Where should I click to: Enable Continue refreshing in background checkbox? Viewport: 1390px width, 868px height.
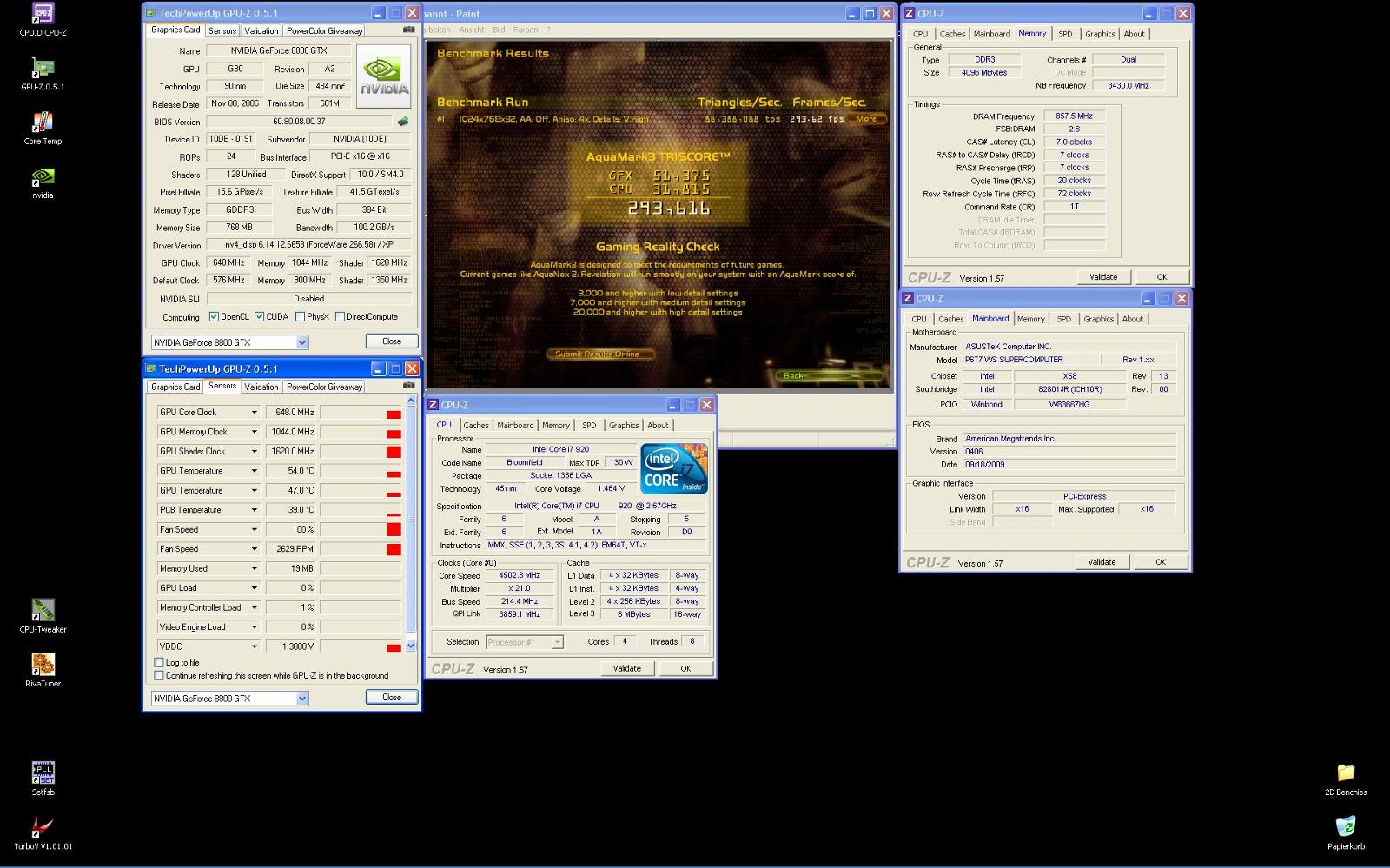[159, 675]
